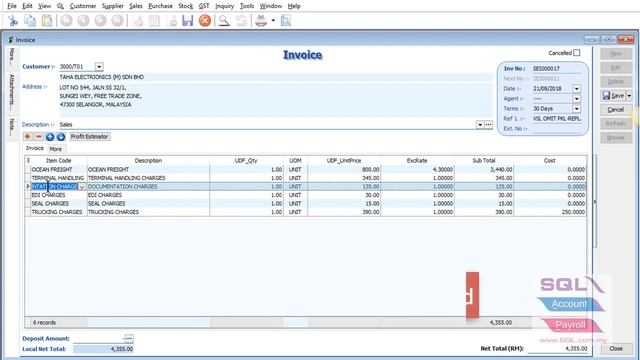The width and height of the screenshot is (640, 360).
Task: Click the Paste clipboard toolbar icon
Action: coord(47,20)
